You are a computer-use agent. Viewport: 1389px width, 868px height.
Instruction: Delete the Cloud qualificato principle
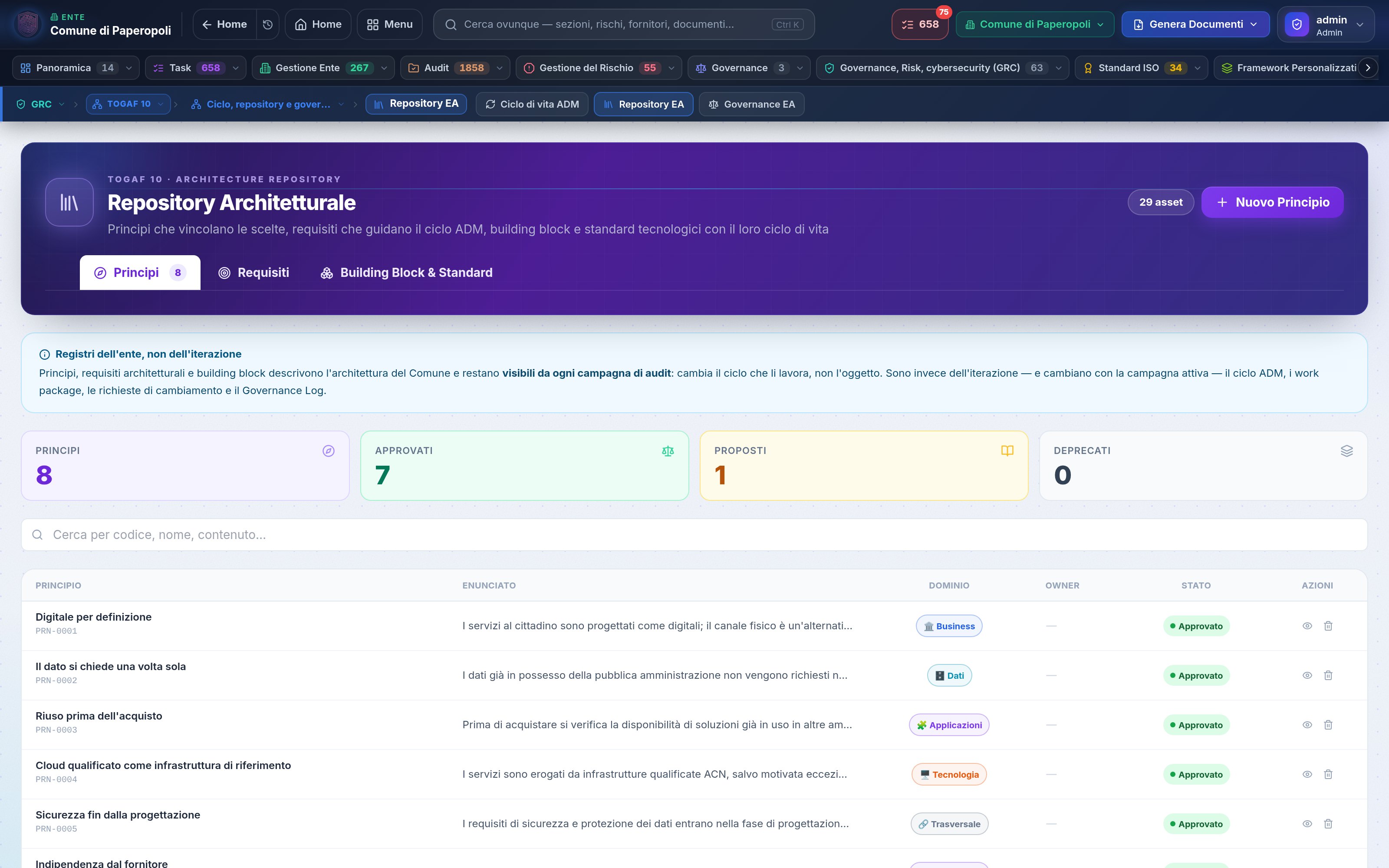pos(1328,774)
